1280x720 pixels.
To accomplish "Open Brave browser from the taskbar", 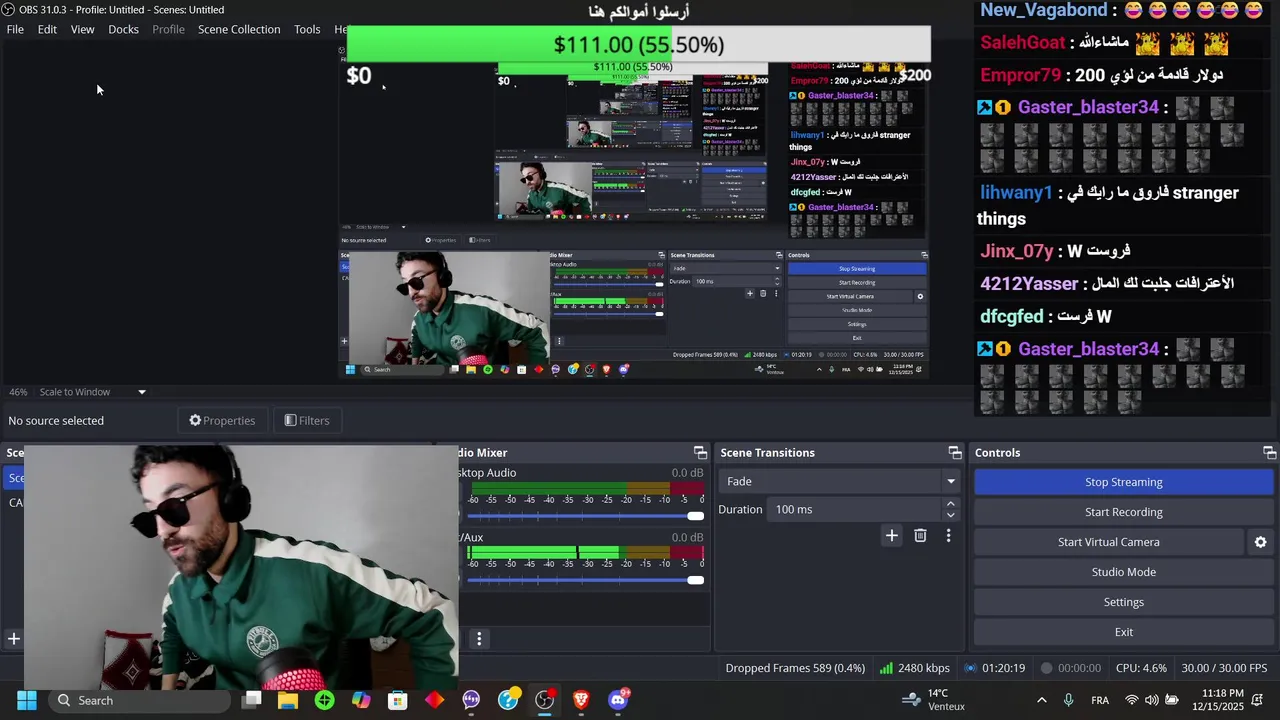I will [x=581, y=700].
